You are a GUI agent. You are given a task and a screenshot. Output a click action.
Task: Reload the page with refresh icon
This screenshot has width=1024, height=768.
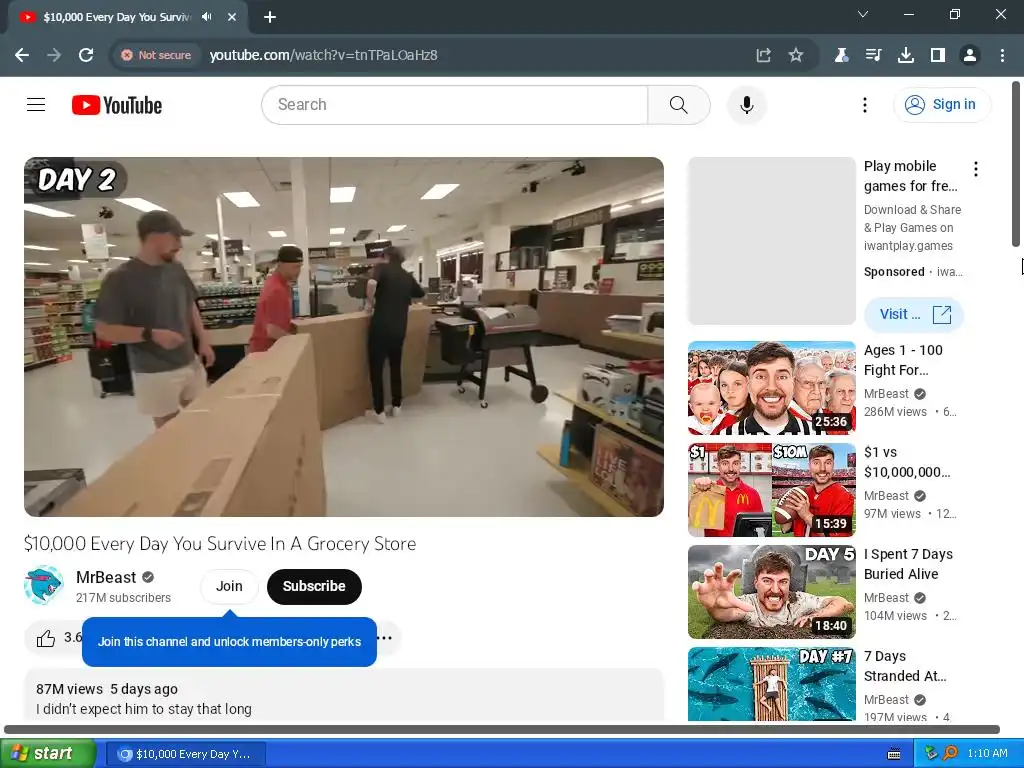coord(86,55)
